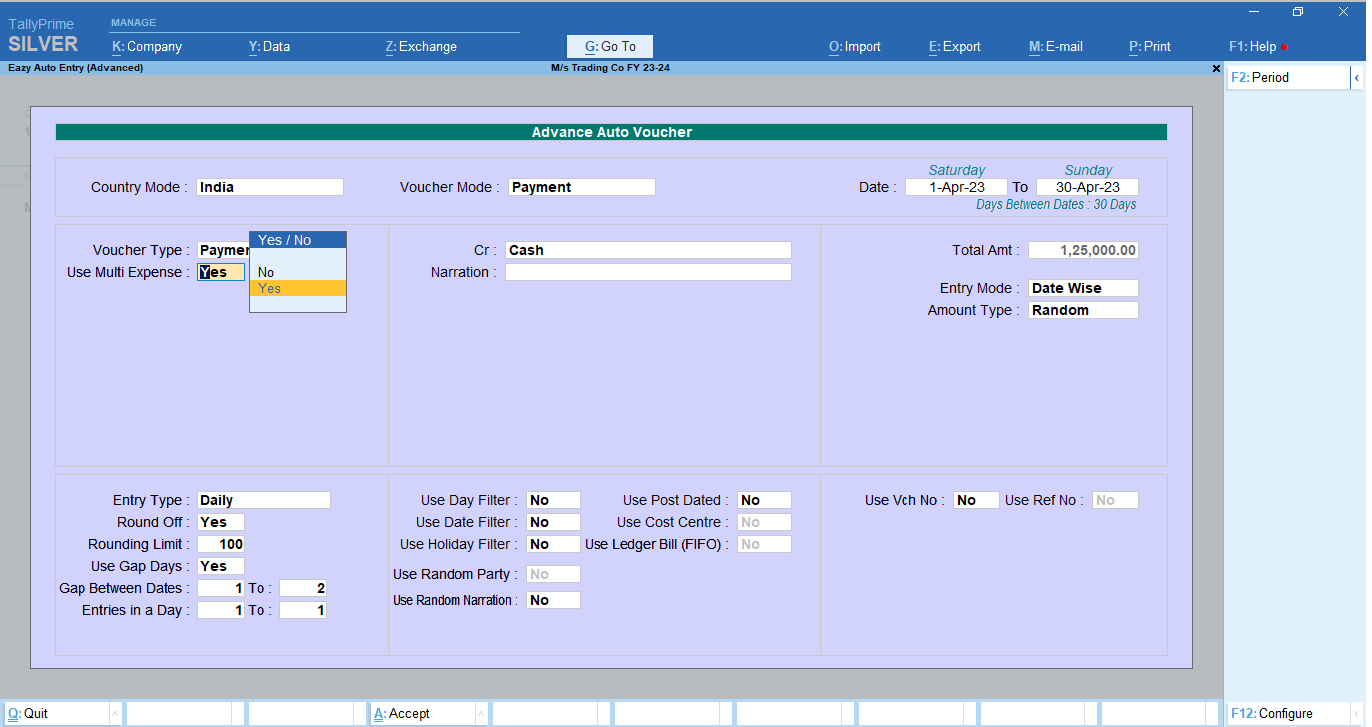Open the K: Company menu
The height and width of the screenshot is (727, 1372).
(x=147, y=46)
